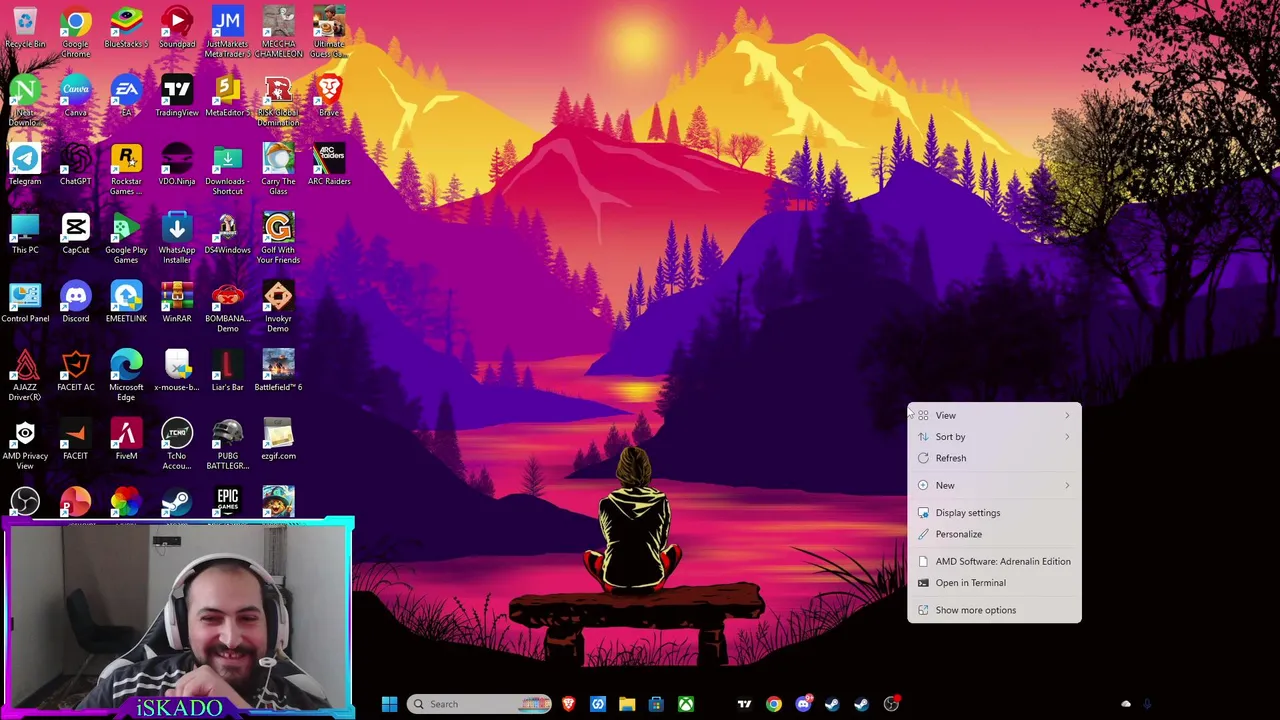The width and height of the screenshot is (1280, 720).
Task: Select the Control Panel desktop icon
Action: [25, 303]
